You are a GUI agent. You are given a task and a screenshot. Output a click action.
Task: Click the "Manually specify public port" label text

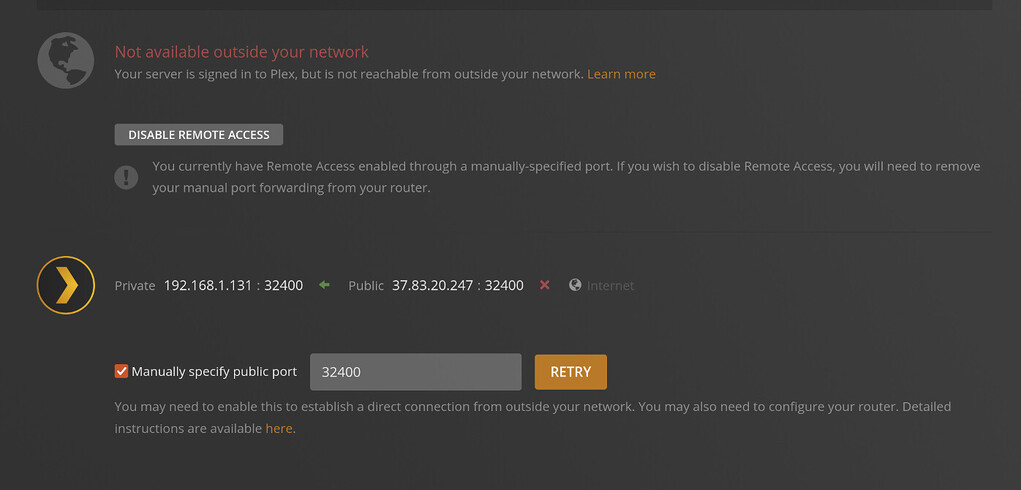point(214,371)
